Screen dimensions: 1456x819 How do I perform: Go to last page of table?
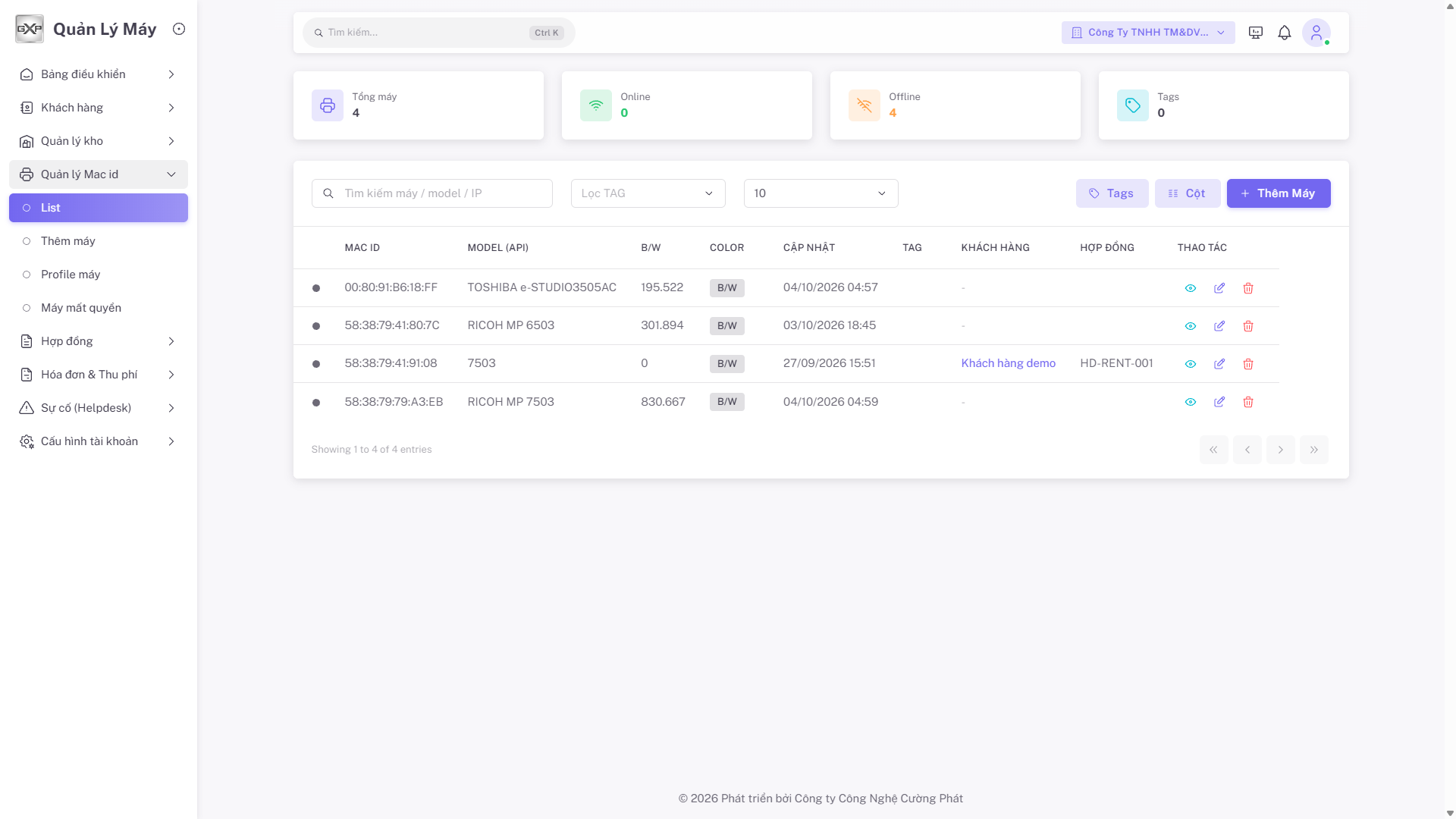pos(1313,450)
